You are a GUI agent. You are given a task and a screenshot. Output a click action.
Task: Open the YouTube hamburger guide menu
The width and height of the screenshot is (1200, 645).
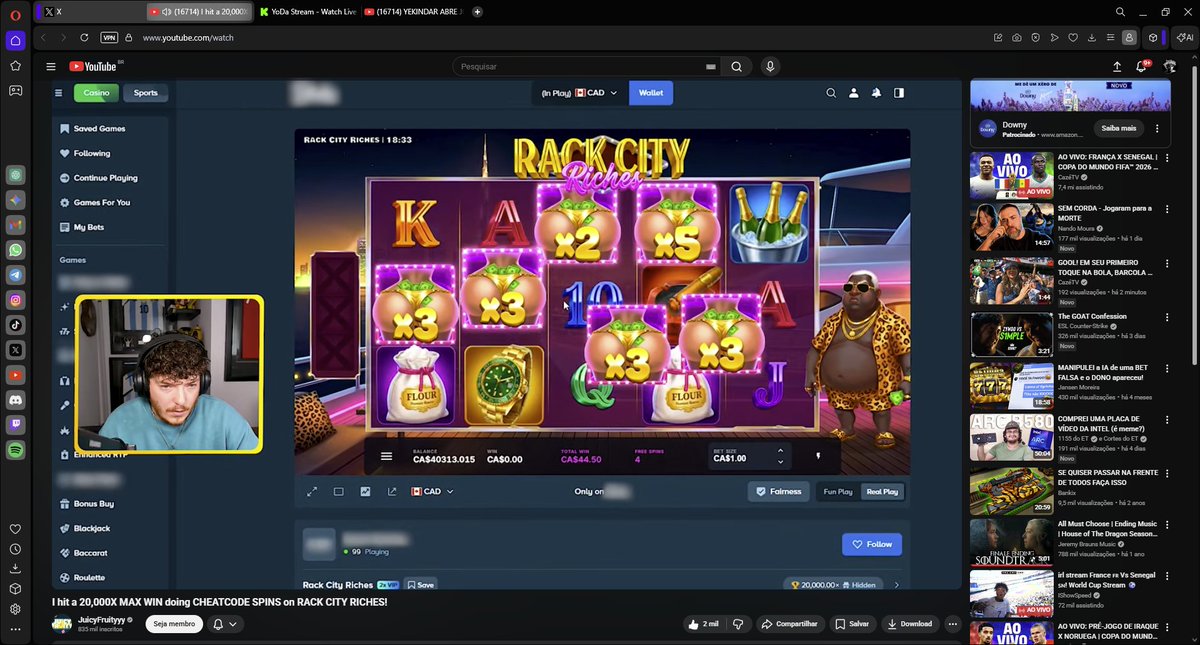(x=51, y=66)
